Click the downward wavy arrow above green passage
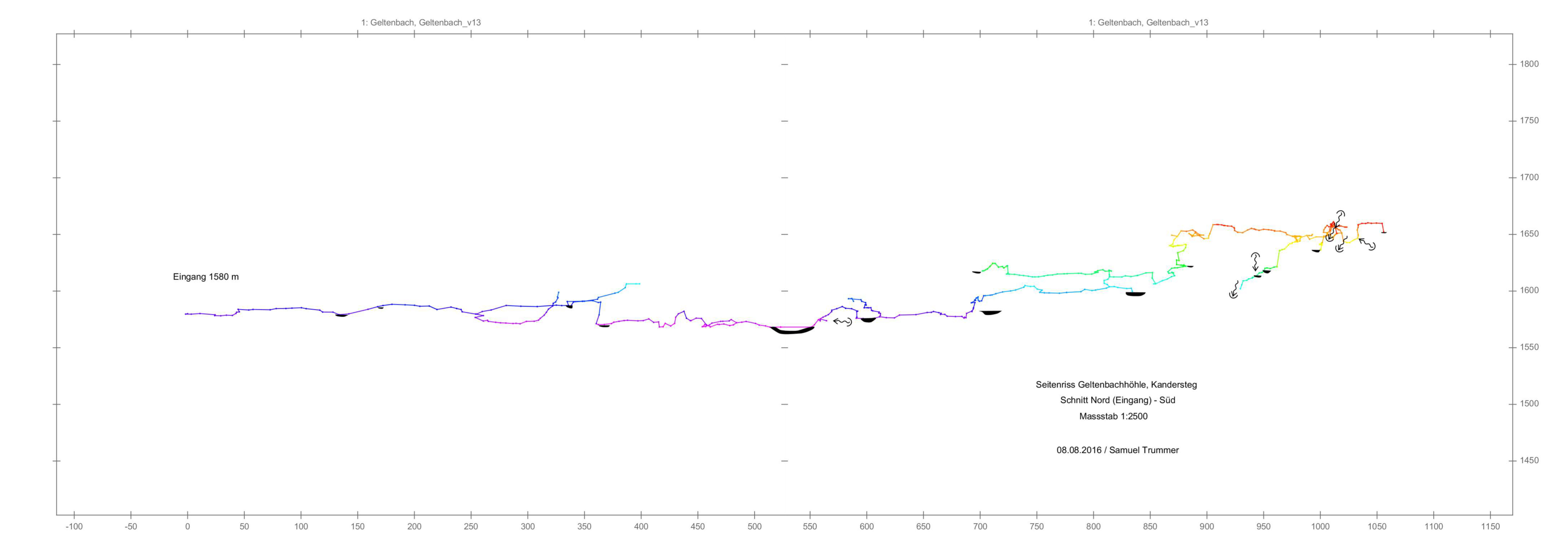The image size is (1568, 549). coord(1255,262)
